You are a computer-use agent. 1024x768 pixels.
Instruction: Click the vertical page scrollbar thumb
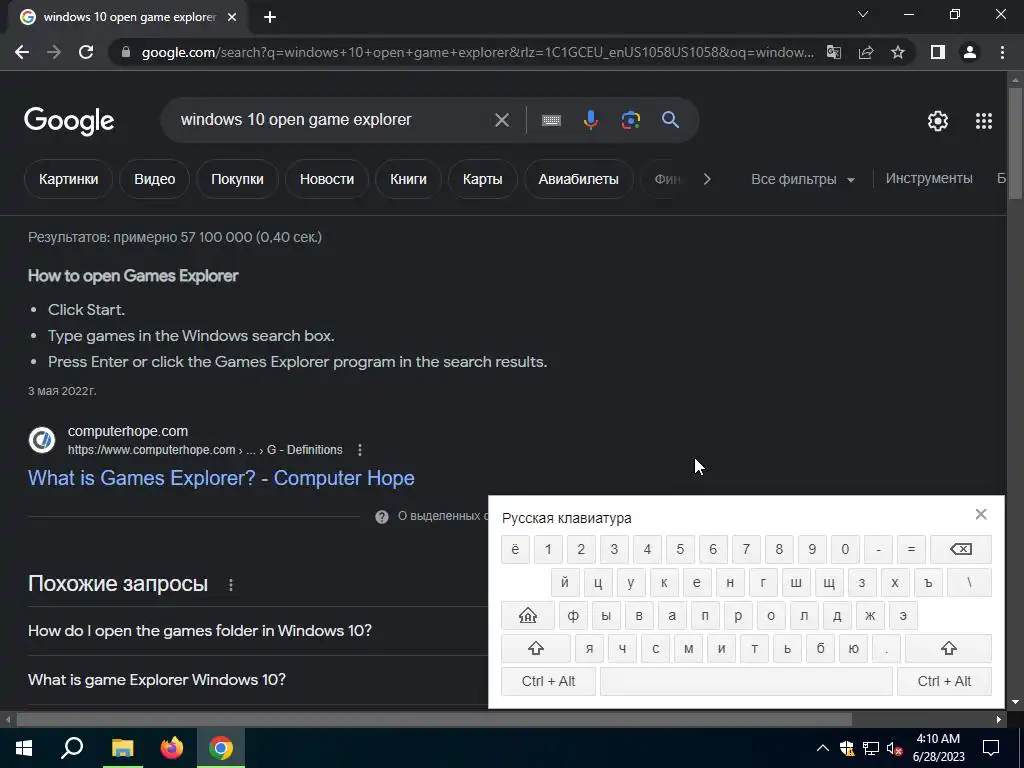pyautogui.click(x=1015, y=141)
